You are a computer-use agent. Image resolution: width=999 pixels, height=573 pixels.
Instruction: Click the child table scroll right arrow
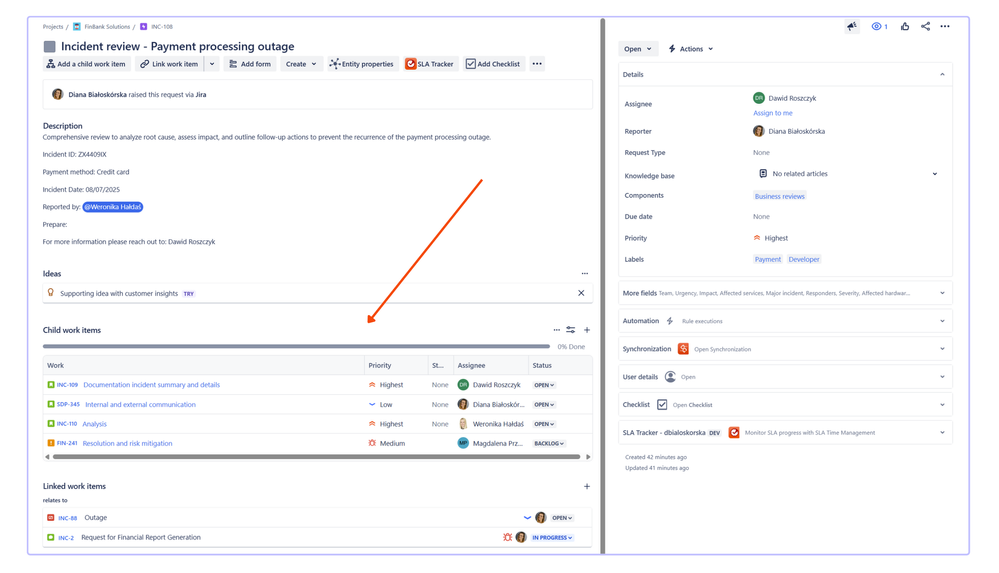click(588, 457)
